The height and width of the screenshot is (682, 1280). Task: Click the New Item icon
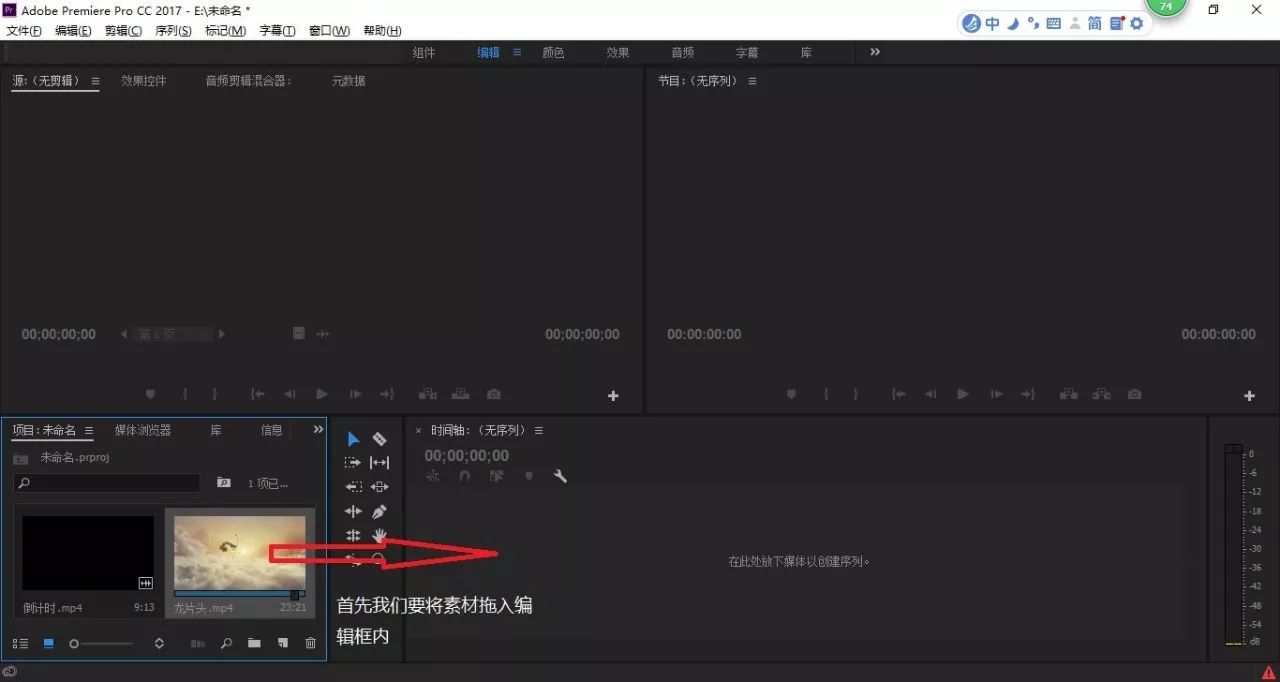point(282,643)
